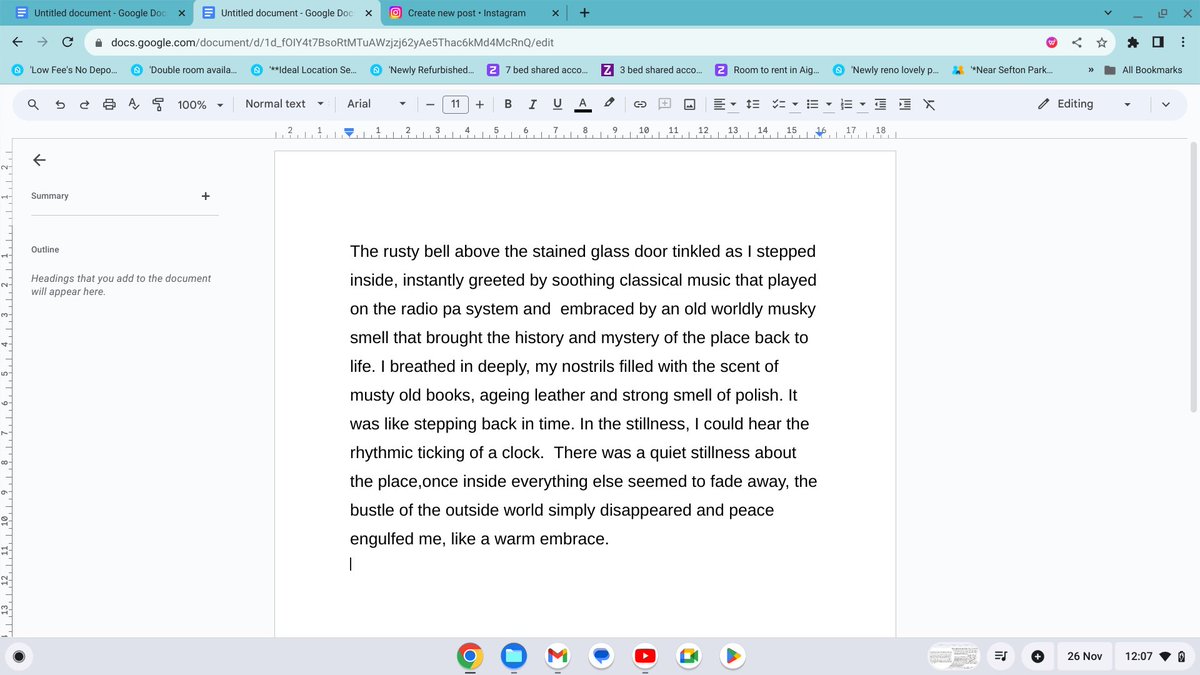1200x675 pixels.
Task: Click the Undo icon
Action: pos(58,103)
